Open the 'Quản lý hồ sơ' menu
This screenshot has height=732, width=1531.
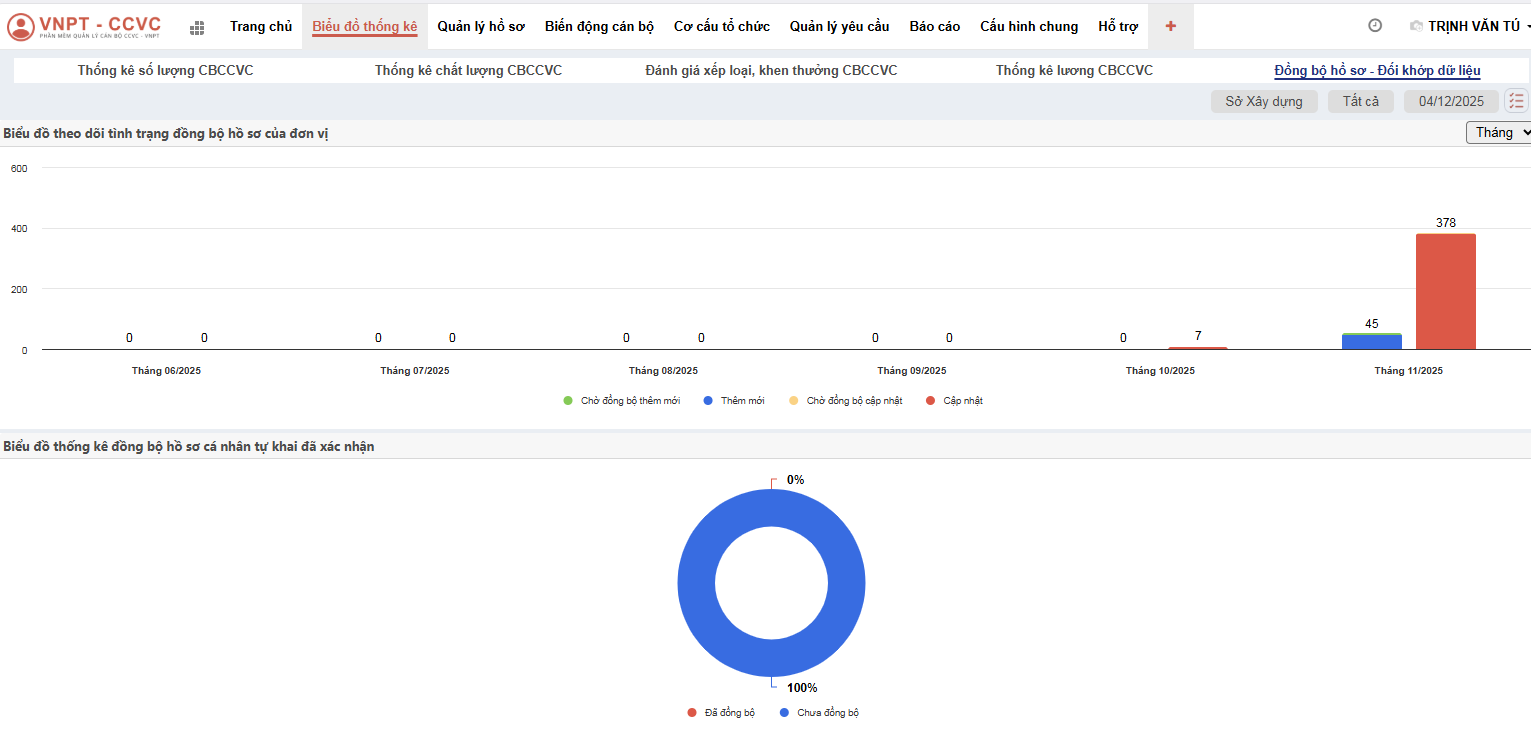pyautogui.click(x=480, y=26)
